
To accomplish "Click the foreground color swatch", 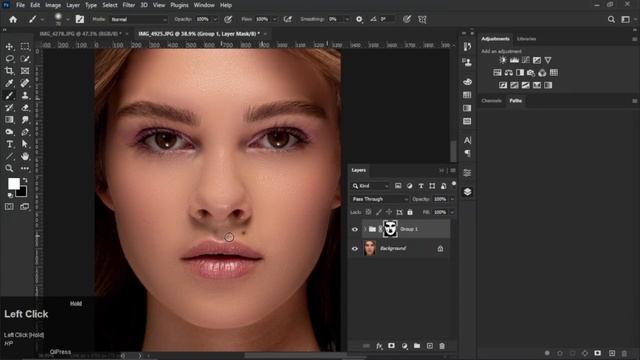I will tap(14, 184).
